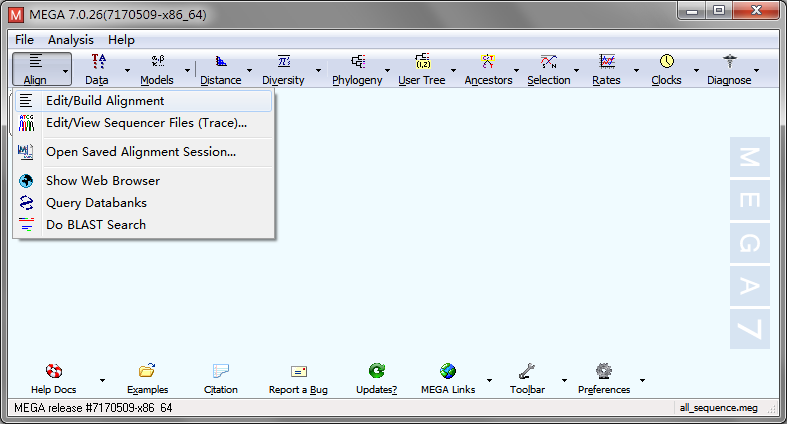Screen dimensions: 787x424
Task: Click the Diversity toolbar icon
Action: [x=284, y=62]
